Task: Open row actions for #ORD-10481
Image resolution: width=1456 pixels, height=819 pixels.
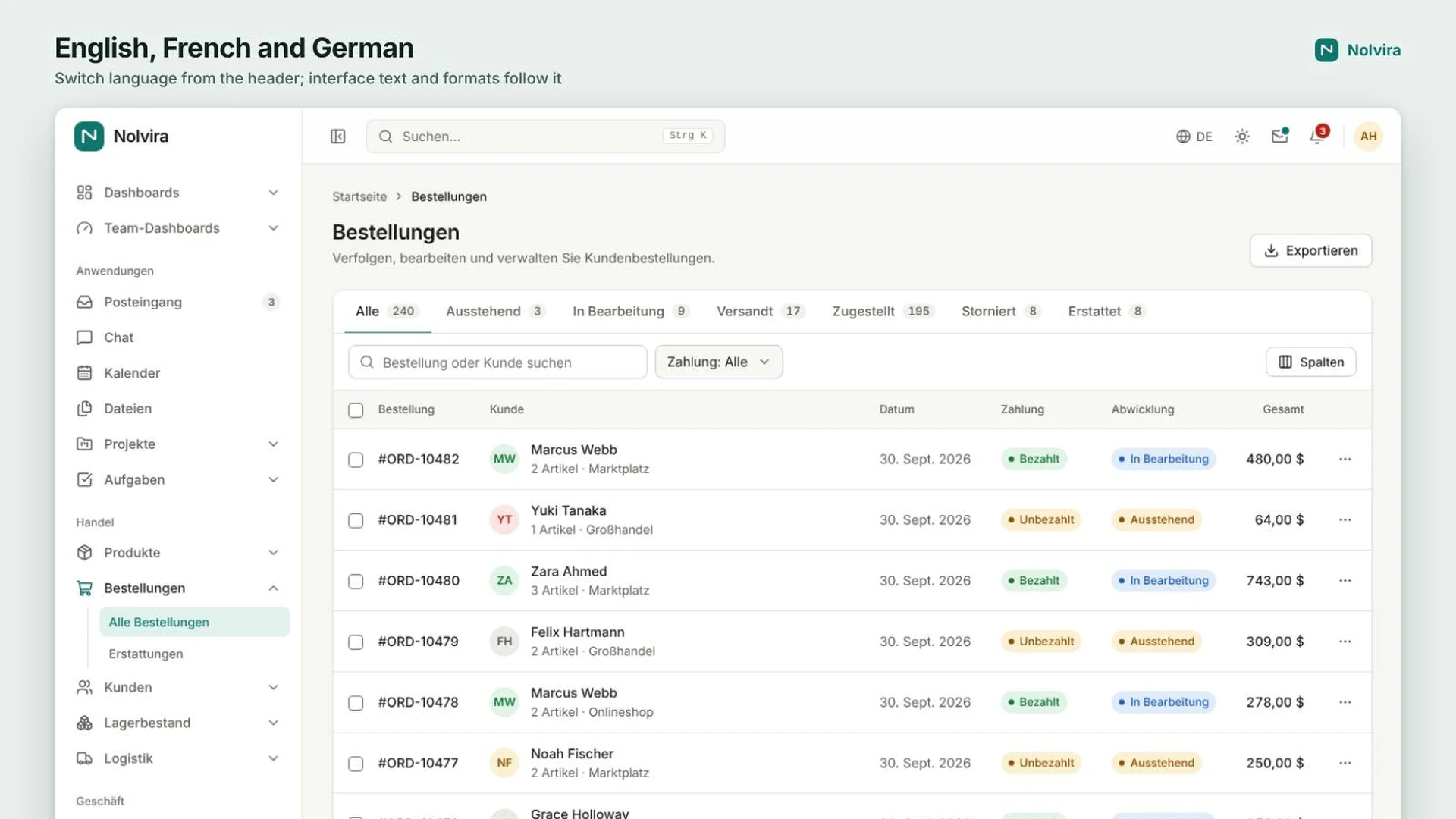Action: [1345, 520]
